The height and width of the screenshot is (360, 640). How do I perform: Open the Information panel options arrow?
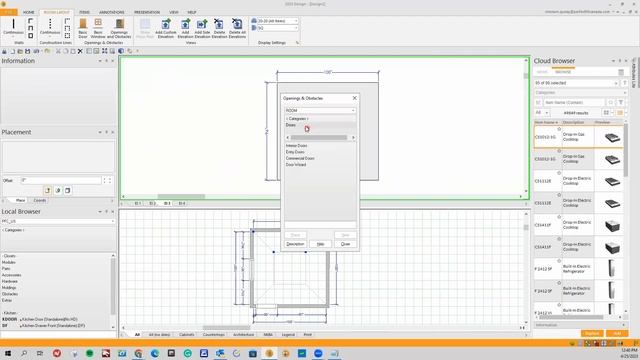(100, 61)
